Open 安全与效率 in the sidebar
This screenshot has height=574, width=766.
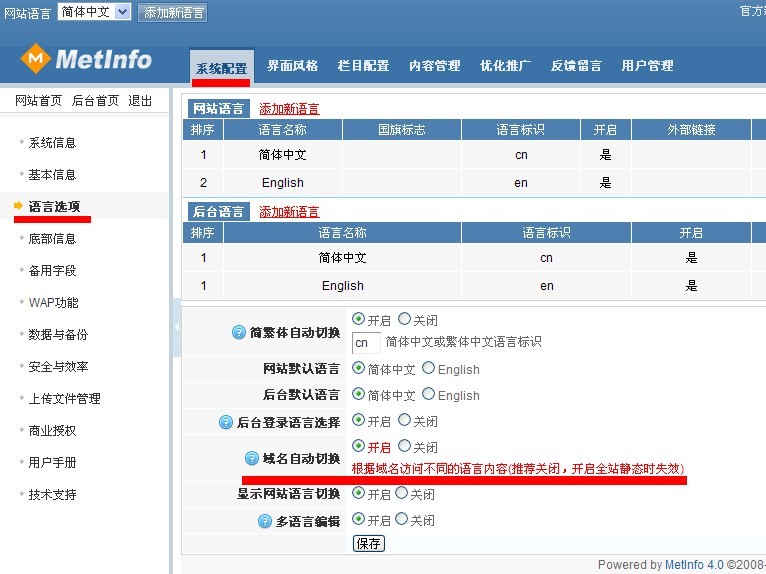coord(58,366)
